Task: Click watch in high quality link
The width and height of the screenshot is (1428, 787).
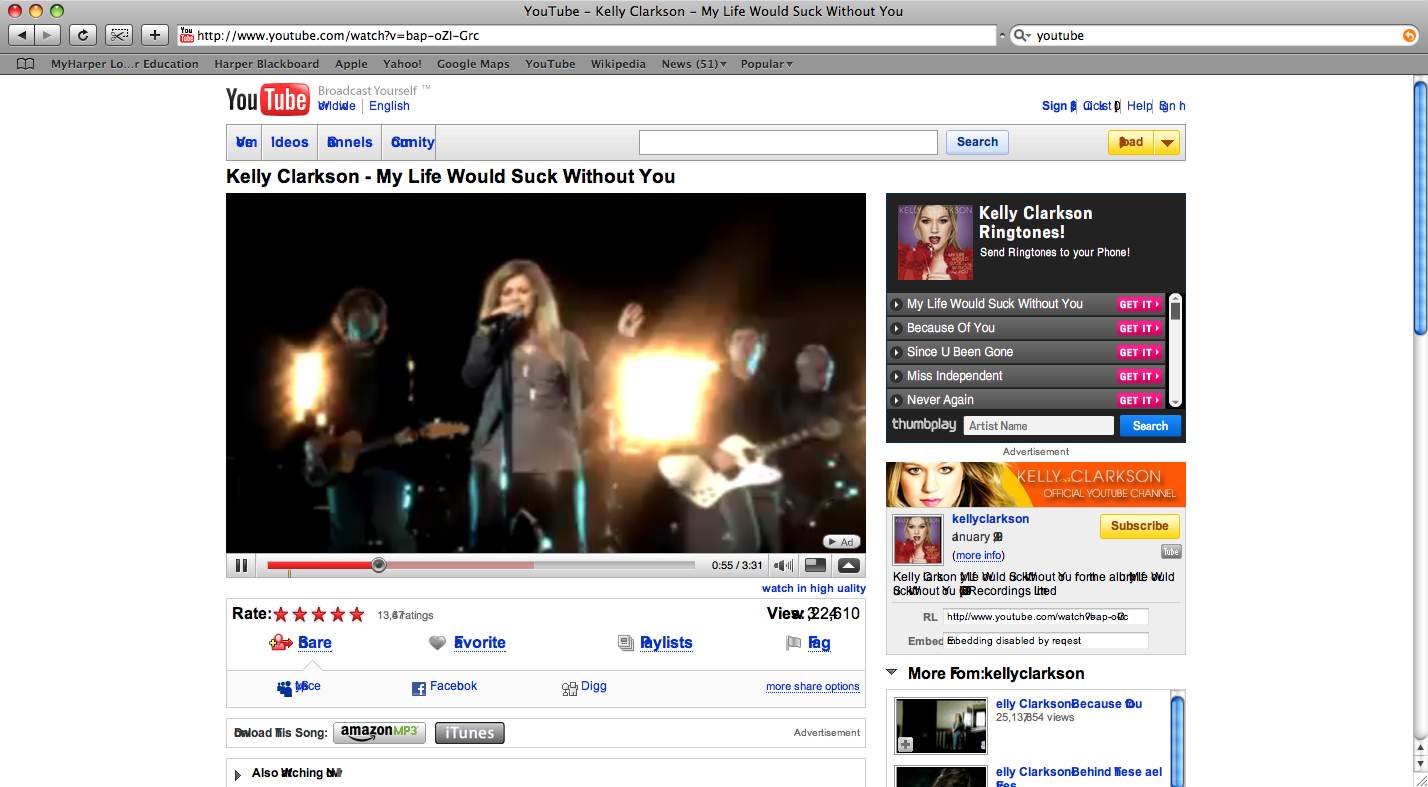Action: [x=814, y=588]
